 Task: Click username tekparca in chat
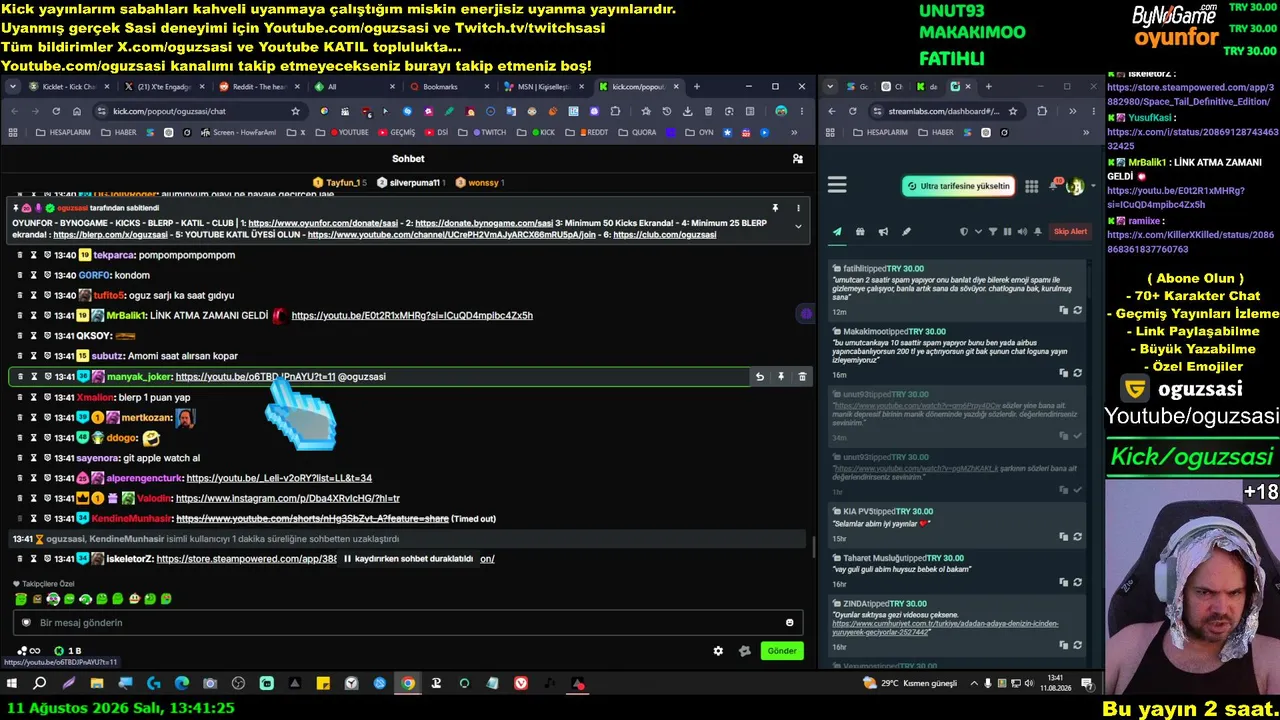[x=114, y=255]
